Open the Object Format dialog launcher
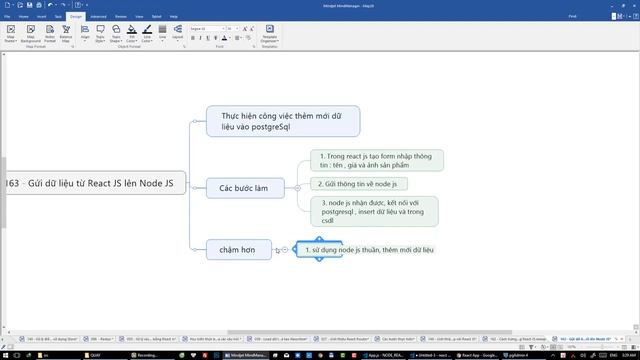This screenshot has width=640, height=360. coord(184,47)
